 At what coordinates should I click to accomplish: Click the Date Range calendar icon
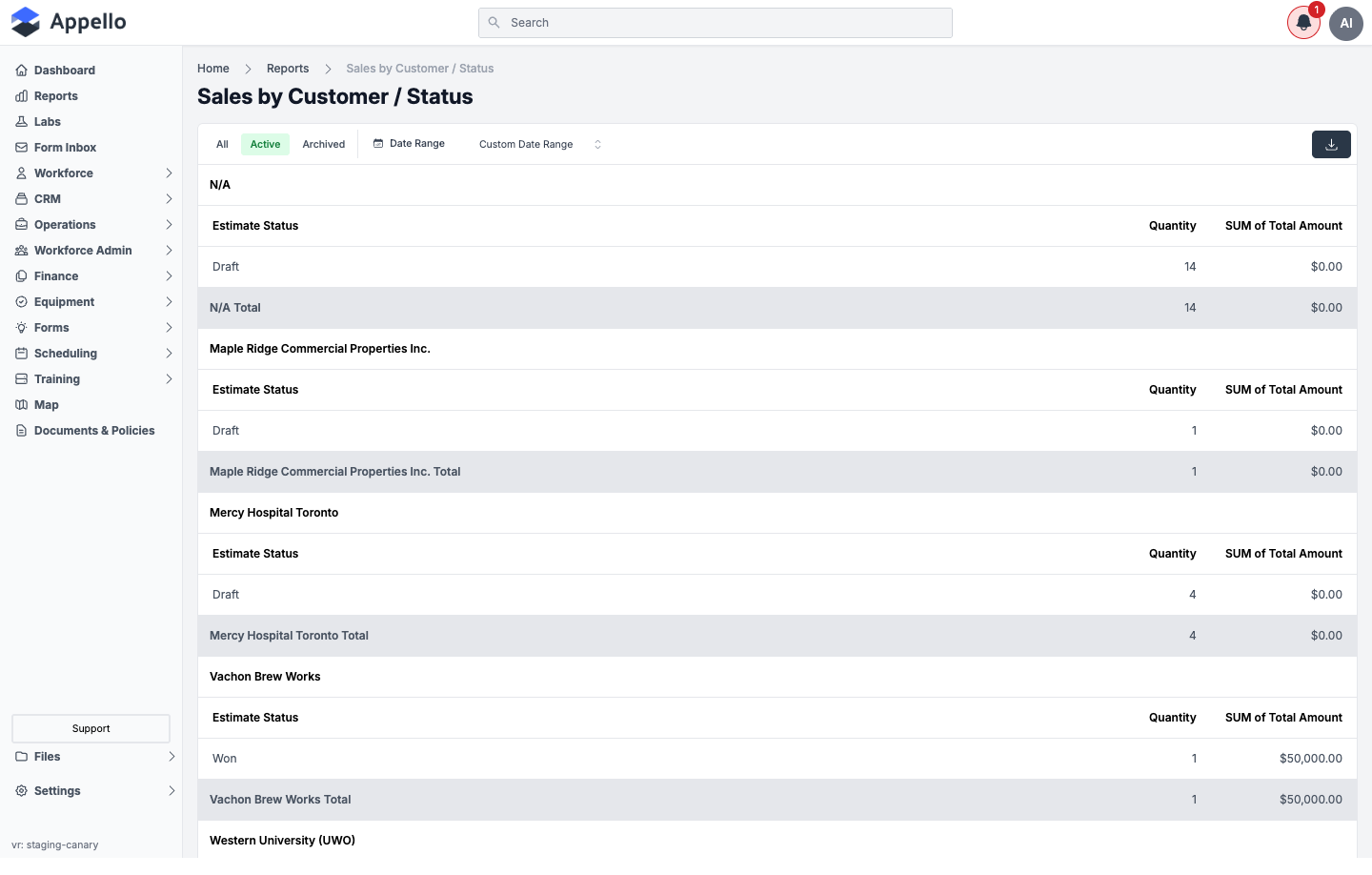(378, 144)
